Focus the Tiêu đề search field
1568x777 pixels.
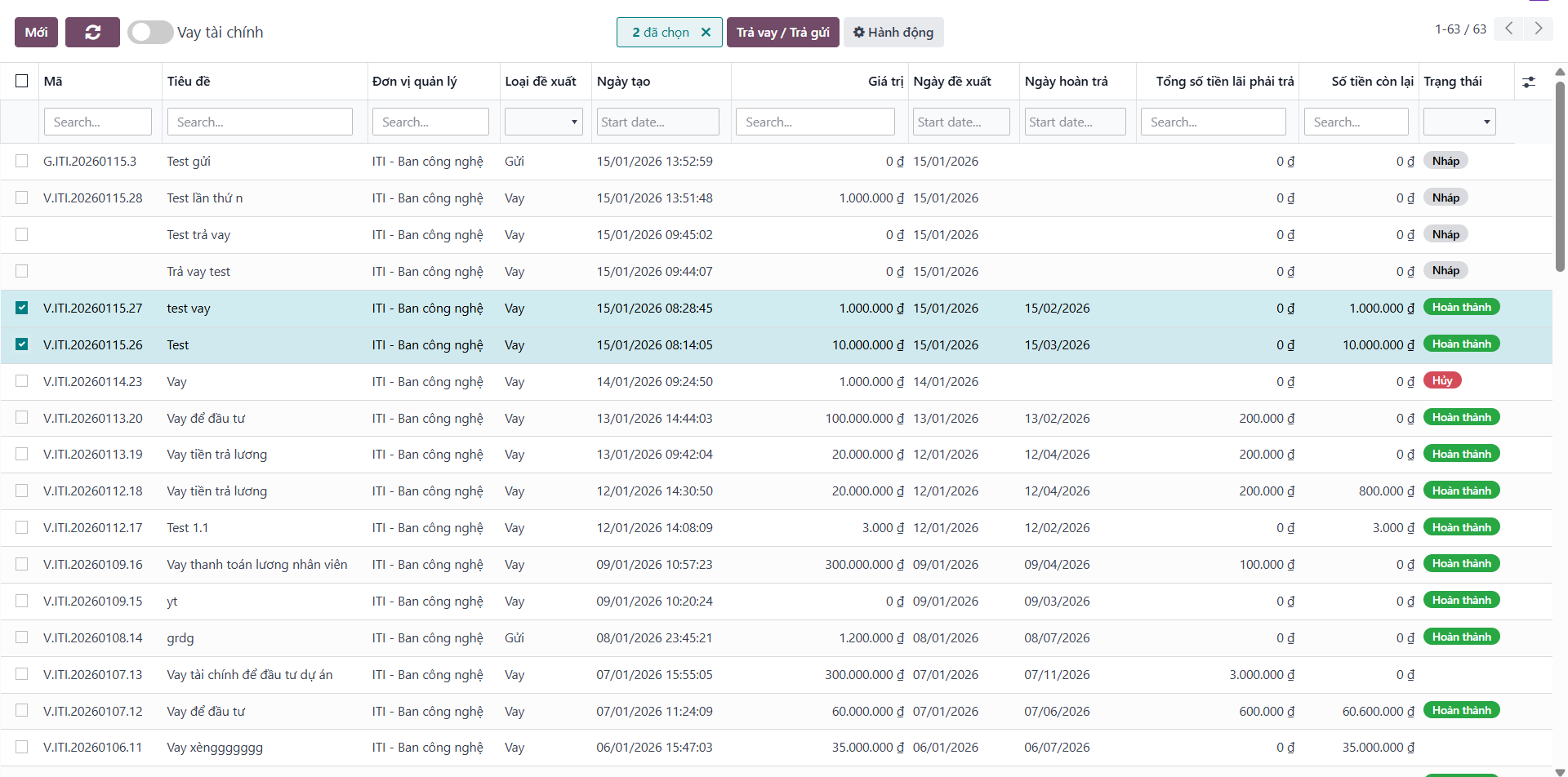click(260, 122)
